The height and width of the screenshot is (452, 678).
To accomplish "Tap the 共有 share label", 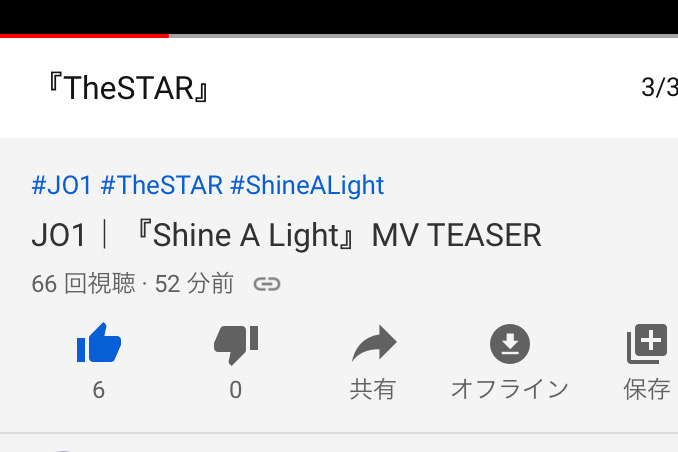I will point(373,389).
